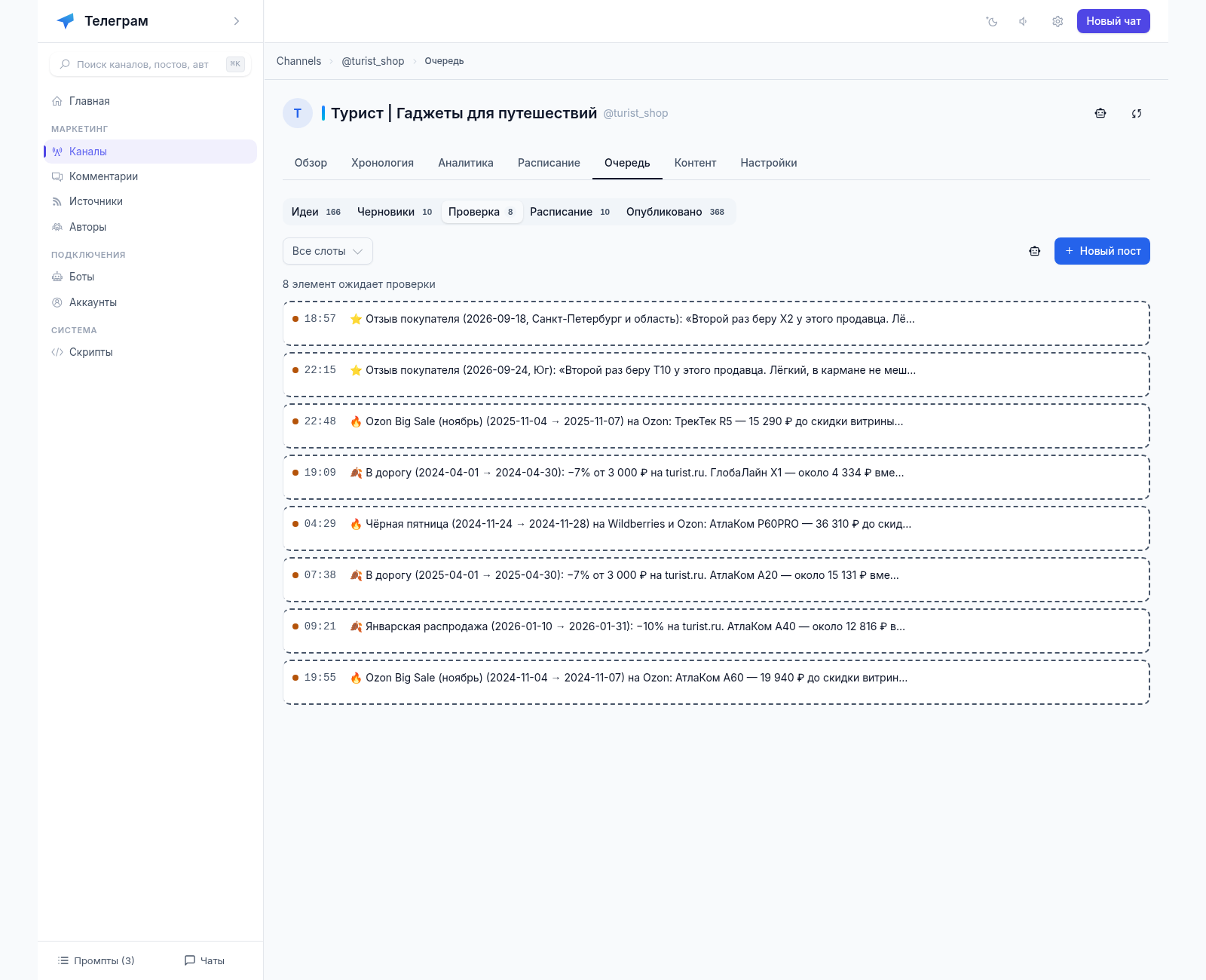The image size is (1206, 980).
Task: Open Скрипты system page
Action: coord(150,352)
